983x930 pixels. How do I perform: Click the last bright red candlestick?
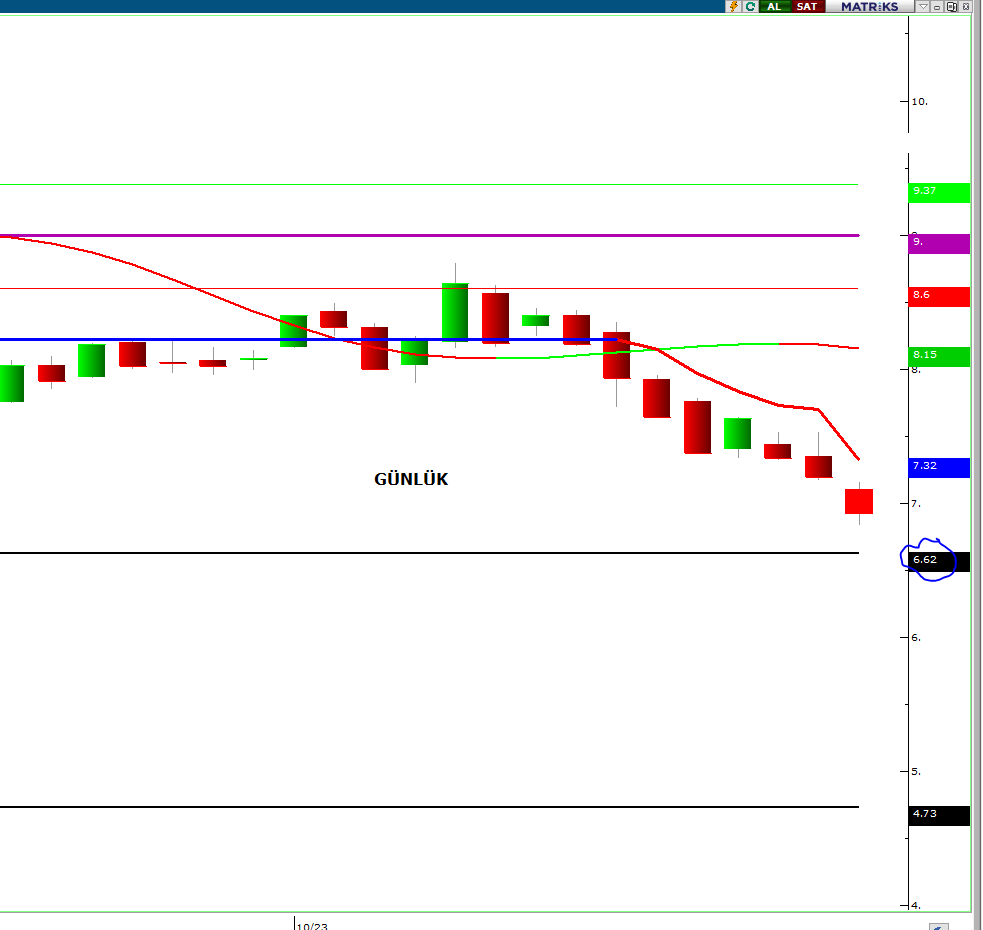(x=859, y=501)
